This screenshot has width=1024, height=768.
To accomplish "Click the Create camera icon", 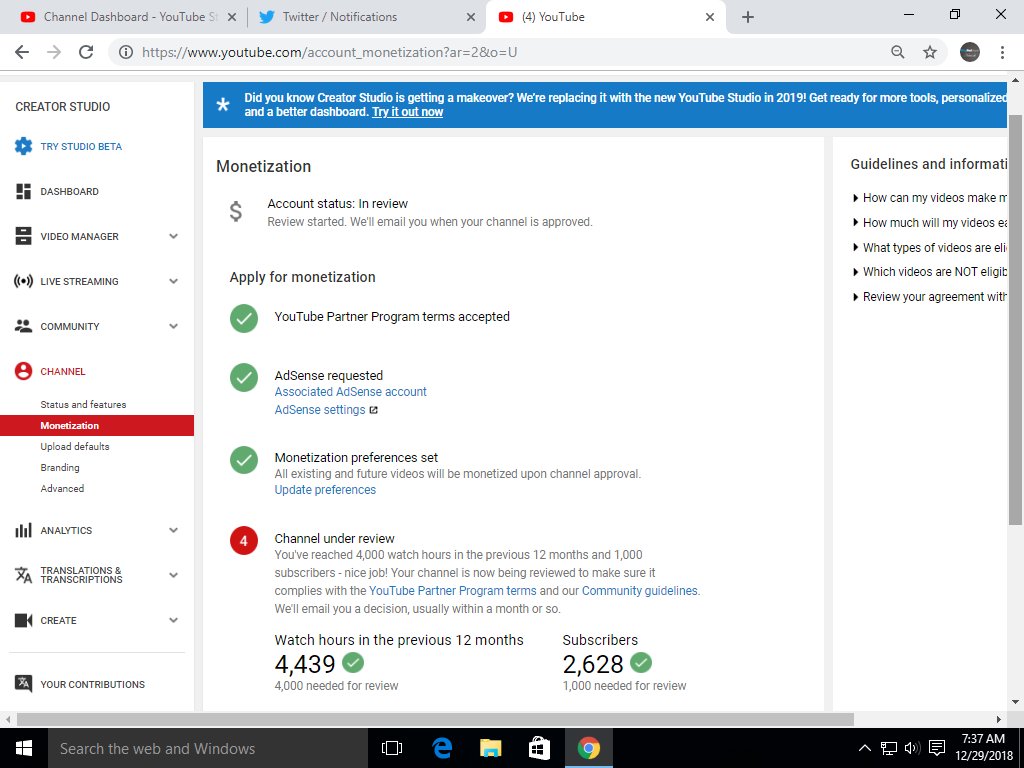I will tap(24, 620).
